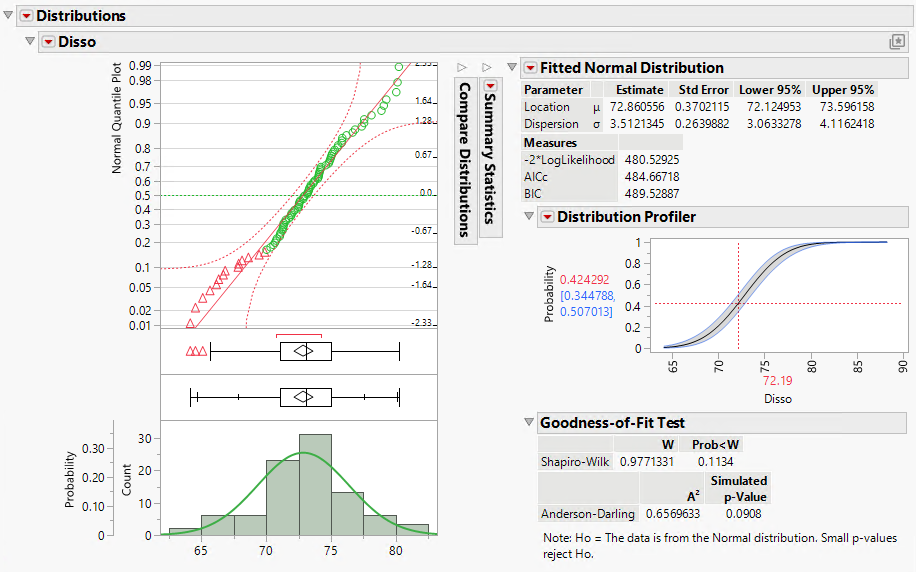Click the Anderson-Darling A² value 0.6569633
Viewport: 916px width, 572px height.
click(672, 514)
